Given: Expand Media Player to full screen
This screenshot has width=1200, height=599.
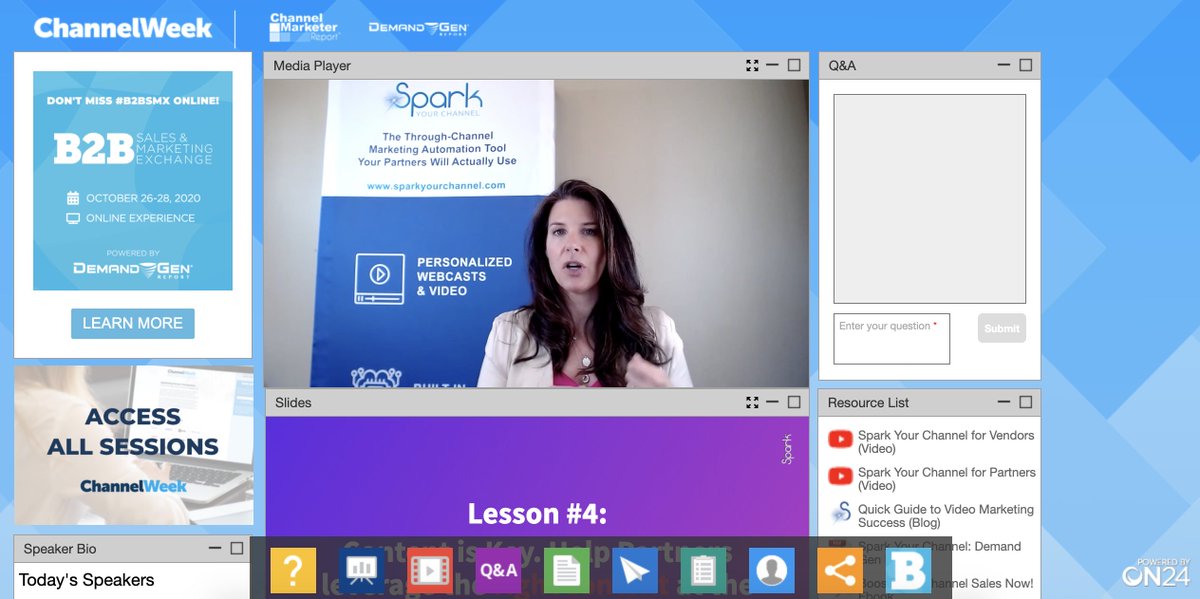Looking at the screenshot, I should (x=752, y=66).
